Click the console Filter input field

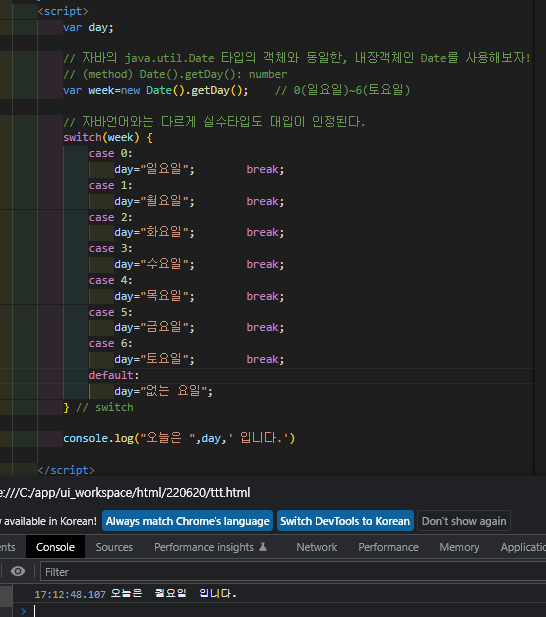click(x=293, y=572)
